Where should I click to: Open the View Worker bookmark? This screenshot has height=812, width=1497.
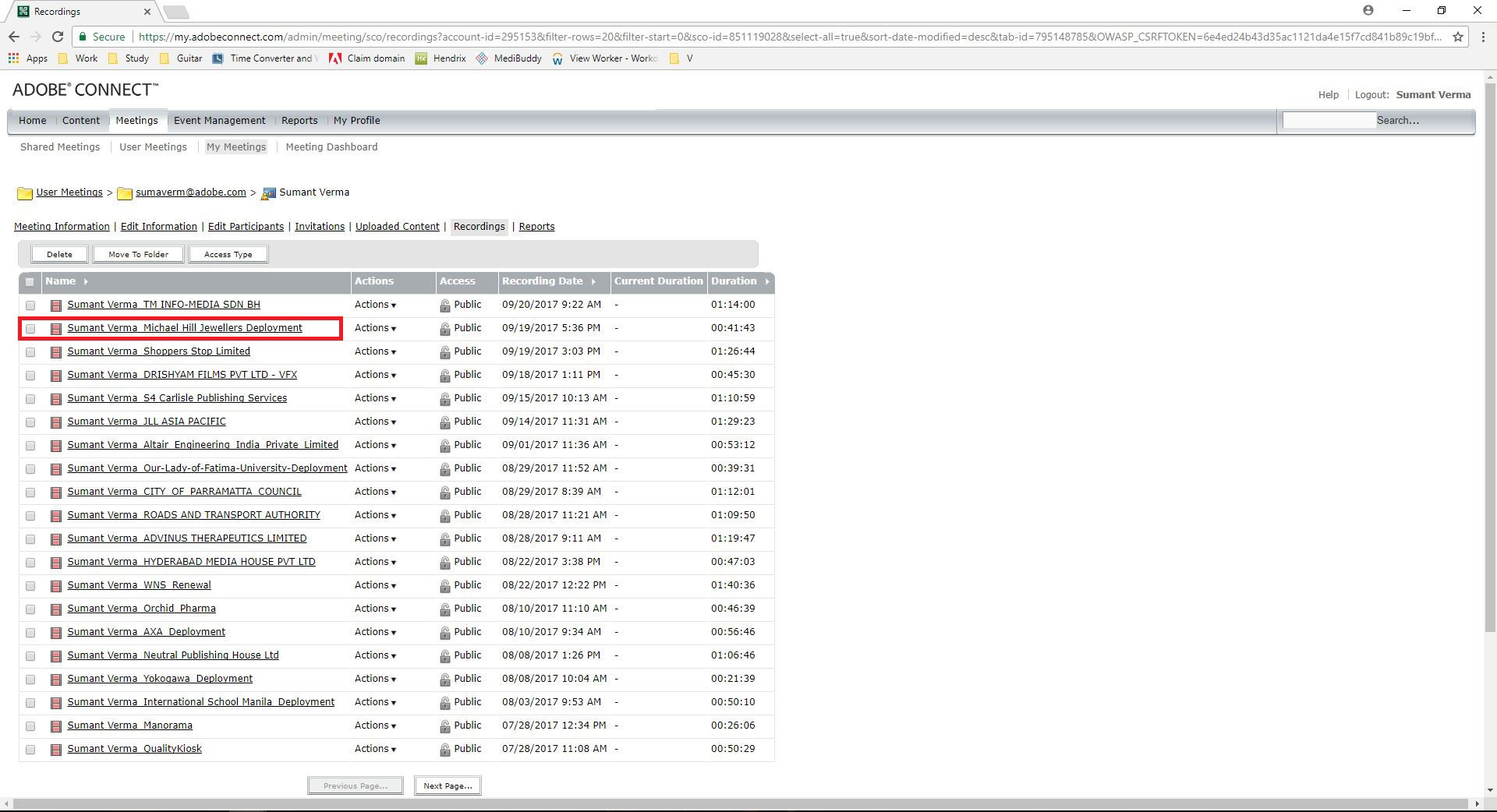(605, 58)
